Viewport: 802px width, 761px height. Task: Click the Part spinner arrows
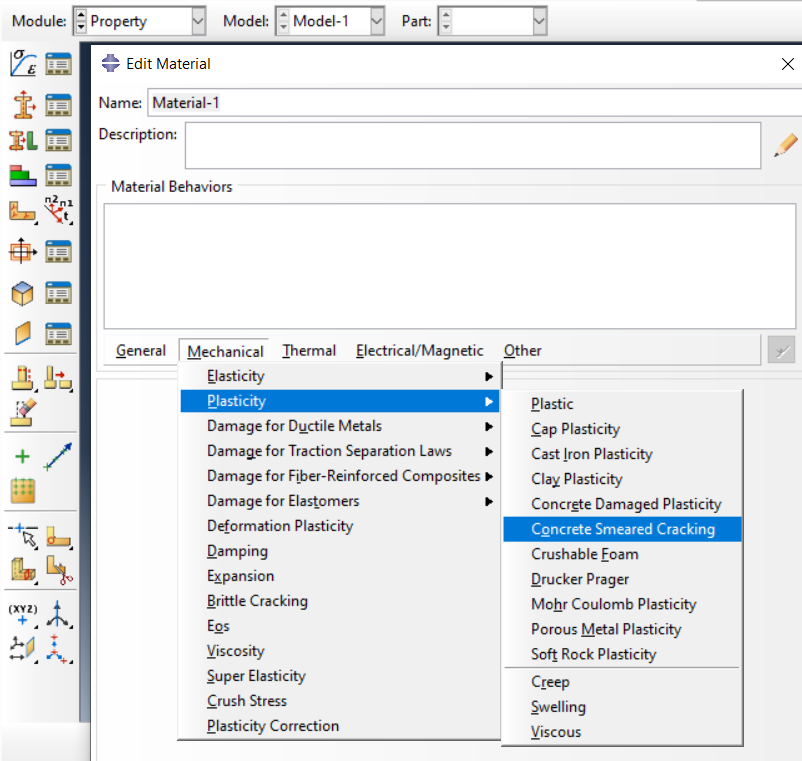pyautogui.click(x=445, y=21)
